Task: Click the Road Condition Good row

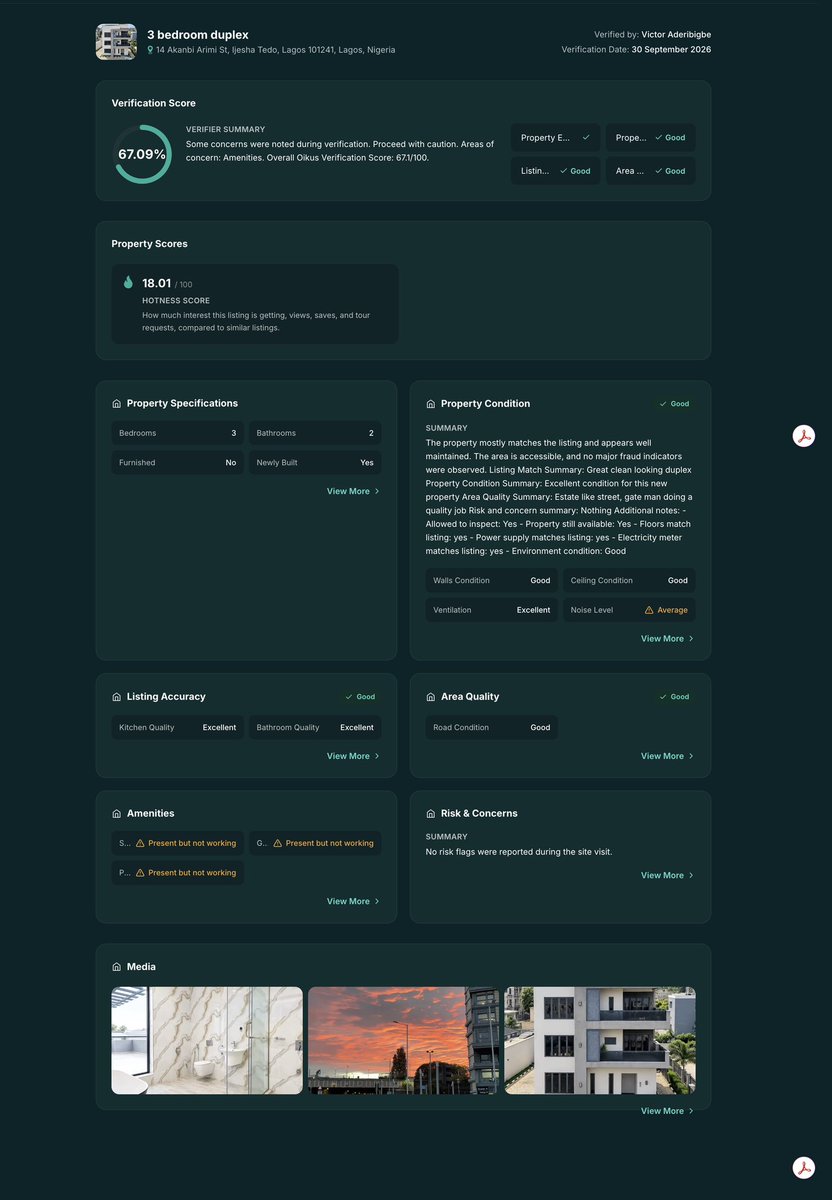Action: click(492, 727)
